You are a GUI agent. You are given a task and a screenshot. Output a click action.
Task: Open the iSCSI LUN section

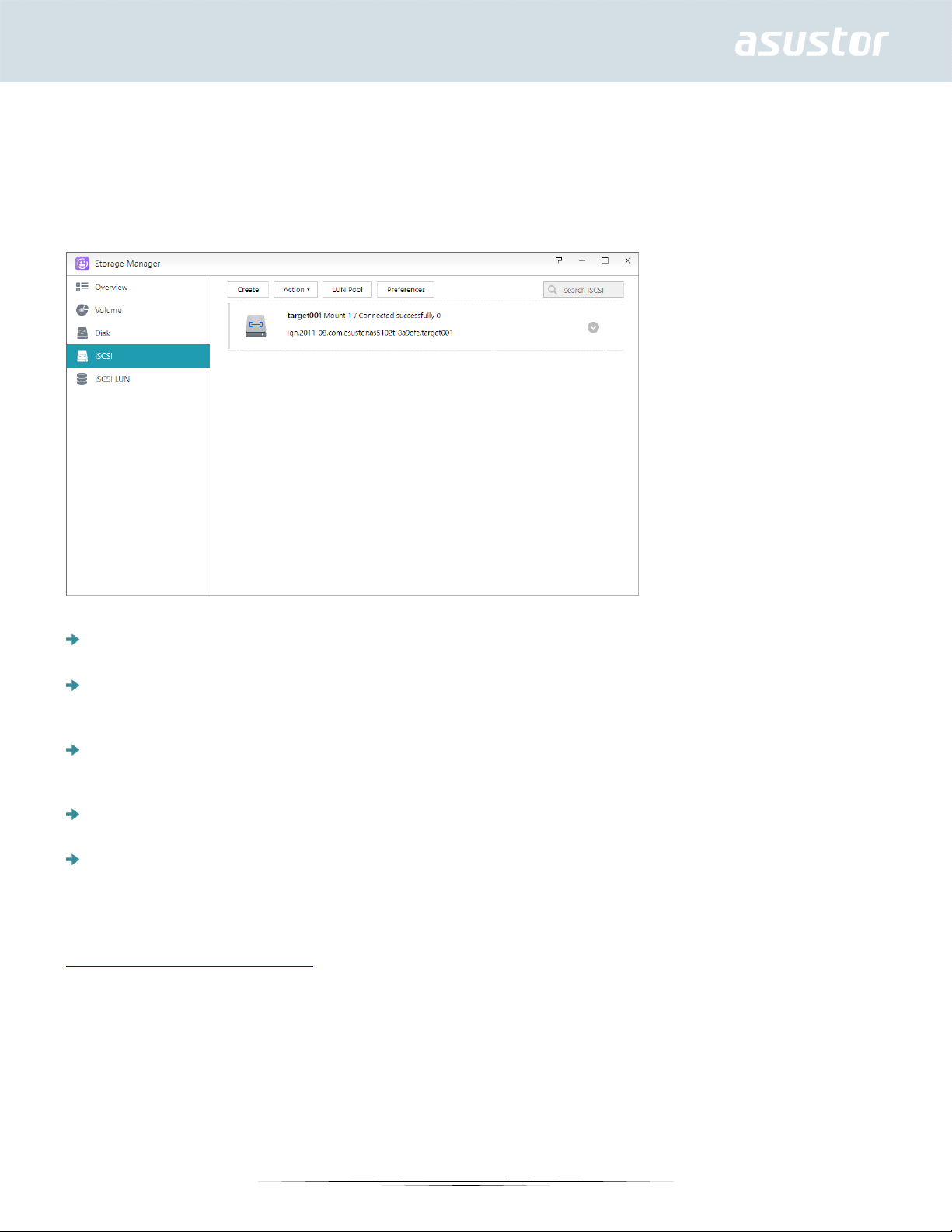pyautogui.click(x=138, y=379)
